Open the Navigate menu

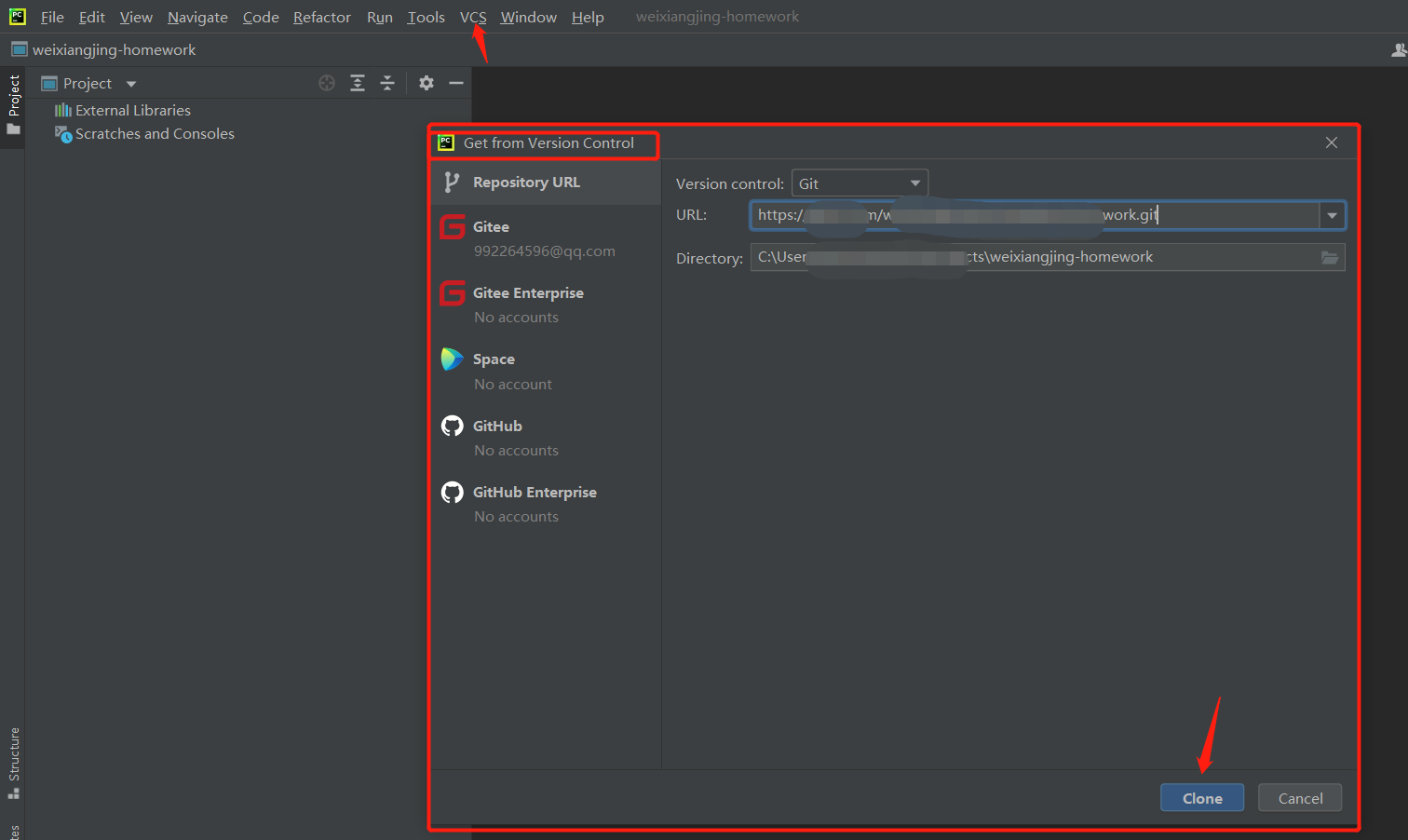coord(197,17)
